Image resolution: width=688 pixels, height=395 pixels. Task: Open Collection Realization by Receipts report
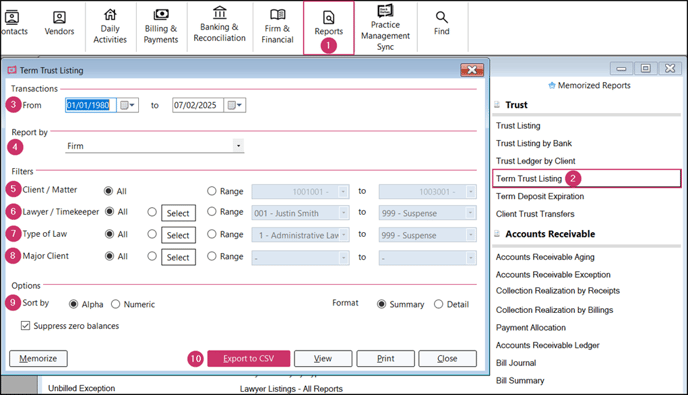558,291
